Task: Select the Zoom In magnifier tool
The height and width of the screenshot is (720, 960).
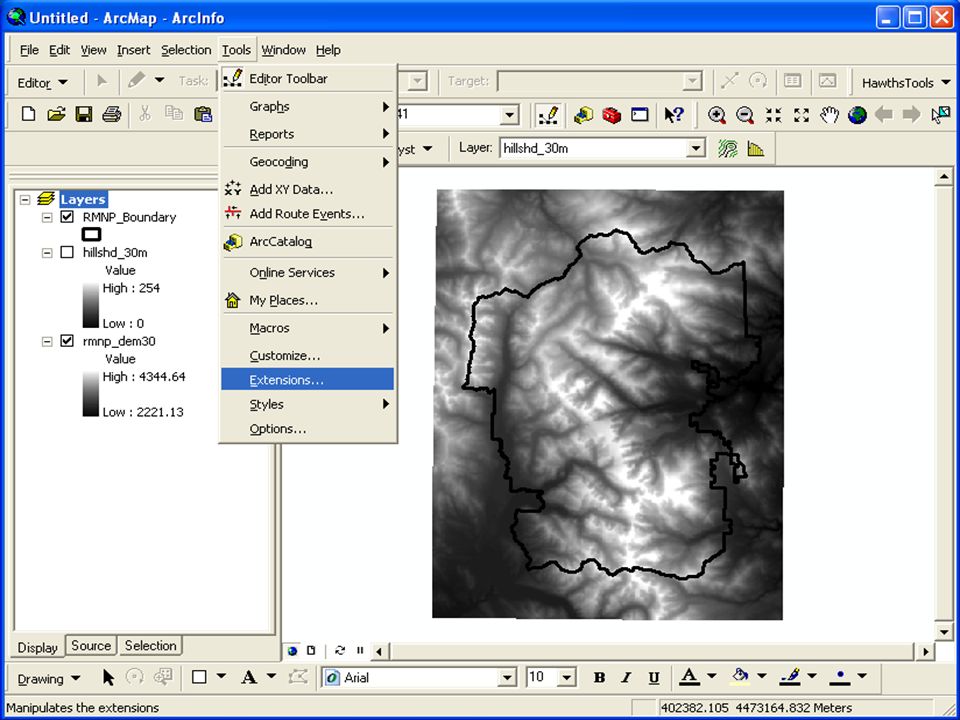Action: (717, 115)
